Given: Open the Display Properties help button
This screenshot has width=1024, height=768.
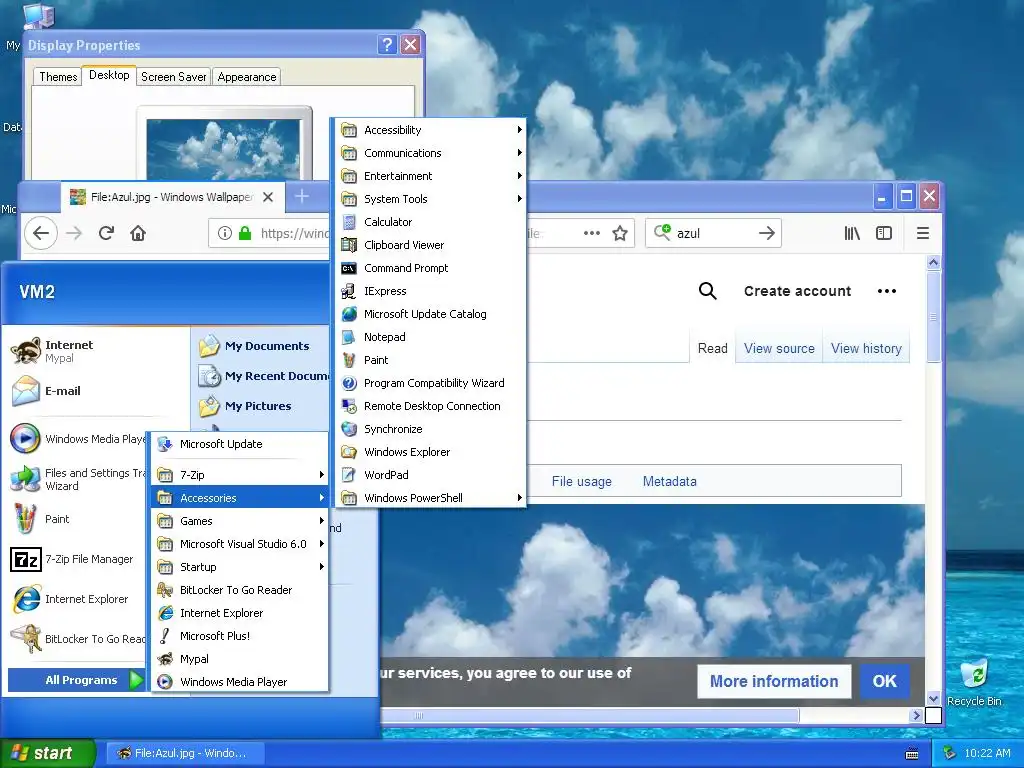Looking at the screenshot, I should [387, 45].
